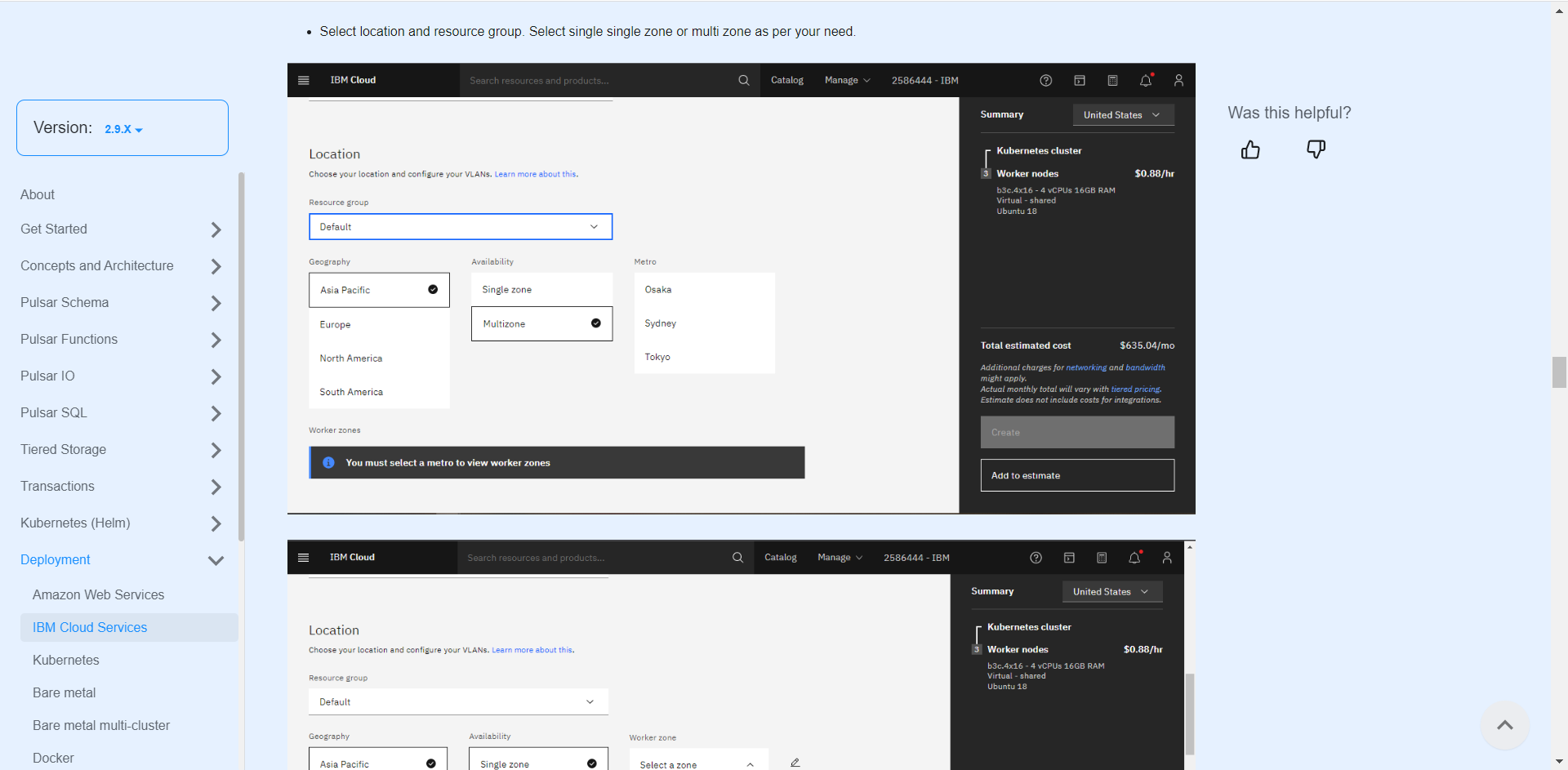Select Asia Pacific geography in first screenshot
The width and height of the screenshot is (1568, 770).
click(x=379, y=290)
